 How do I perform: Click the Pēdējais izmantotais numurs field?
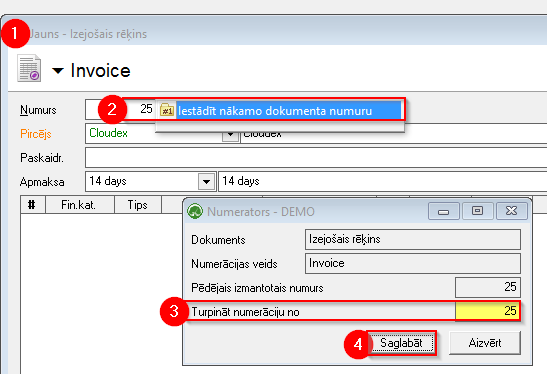pos(488,287)
